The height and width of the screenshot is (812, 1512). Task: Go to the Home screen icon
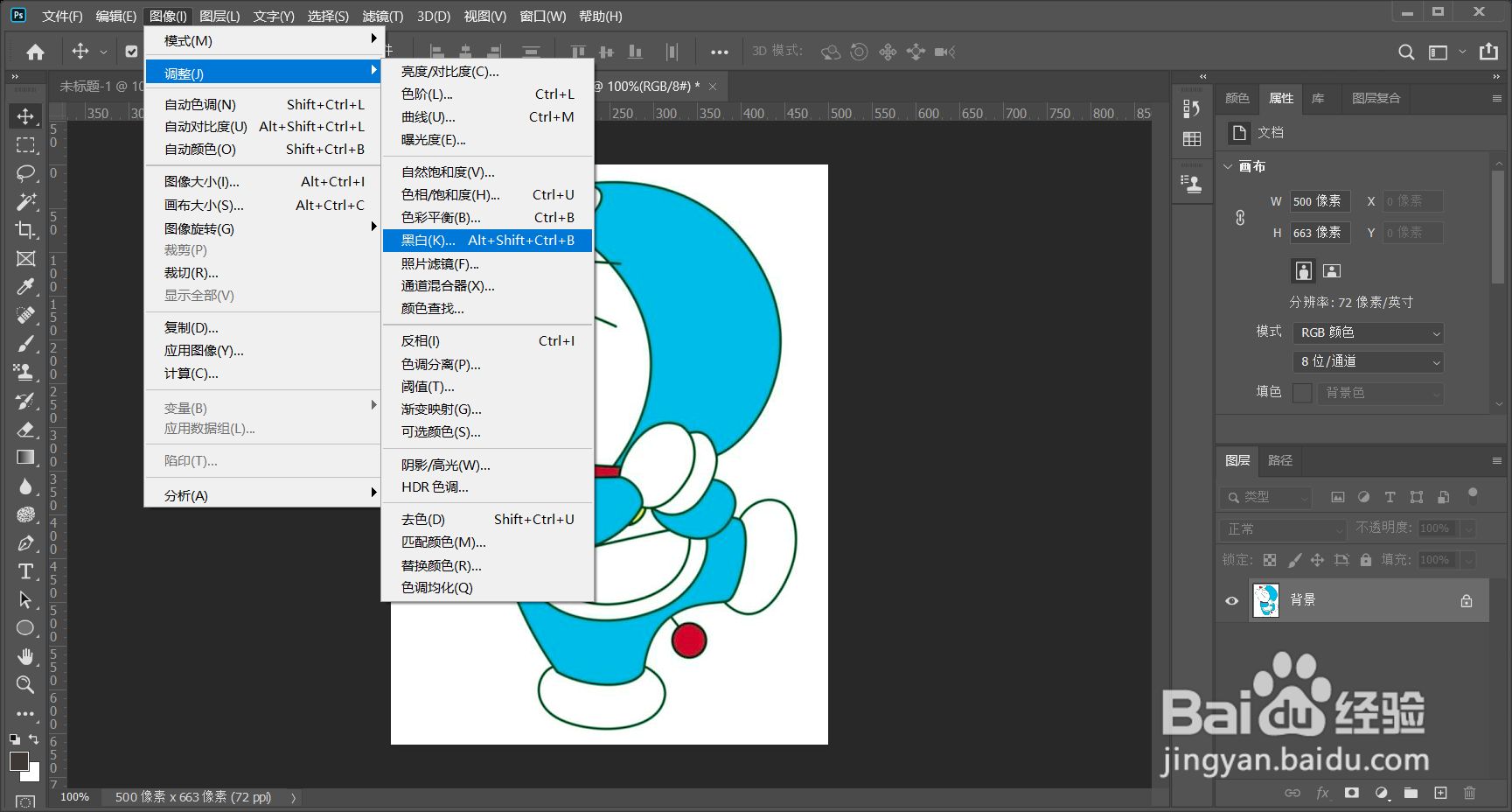[x=35, y=52]
